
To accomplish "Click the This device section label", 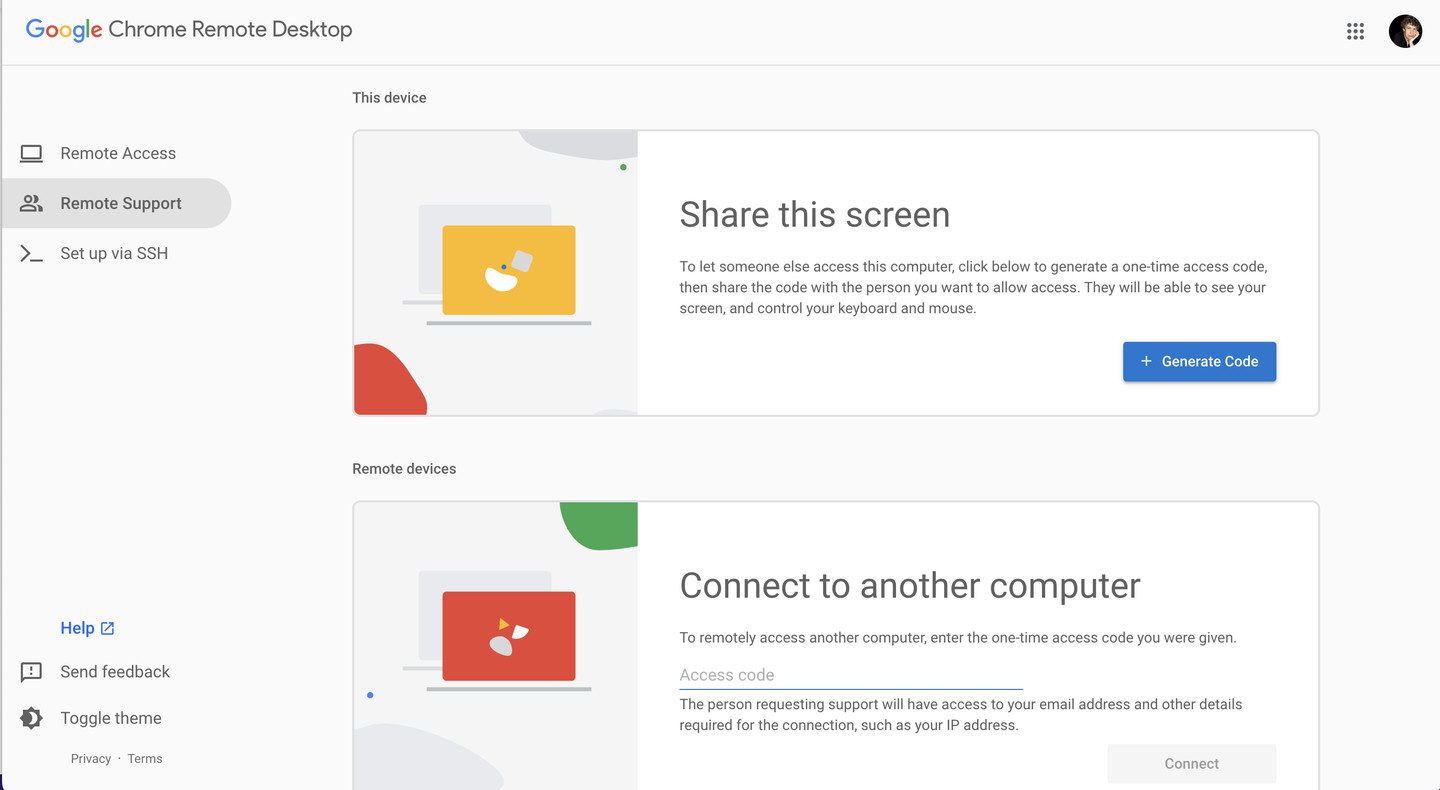I will [389, 97].
